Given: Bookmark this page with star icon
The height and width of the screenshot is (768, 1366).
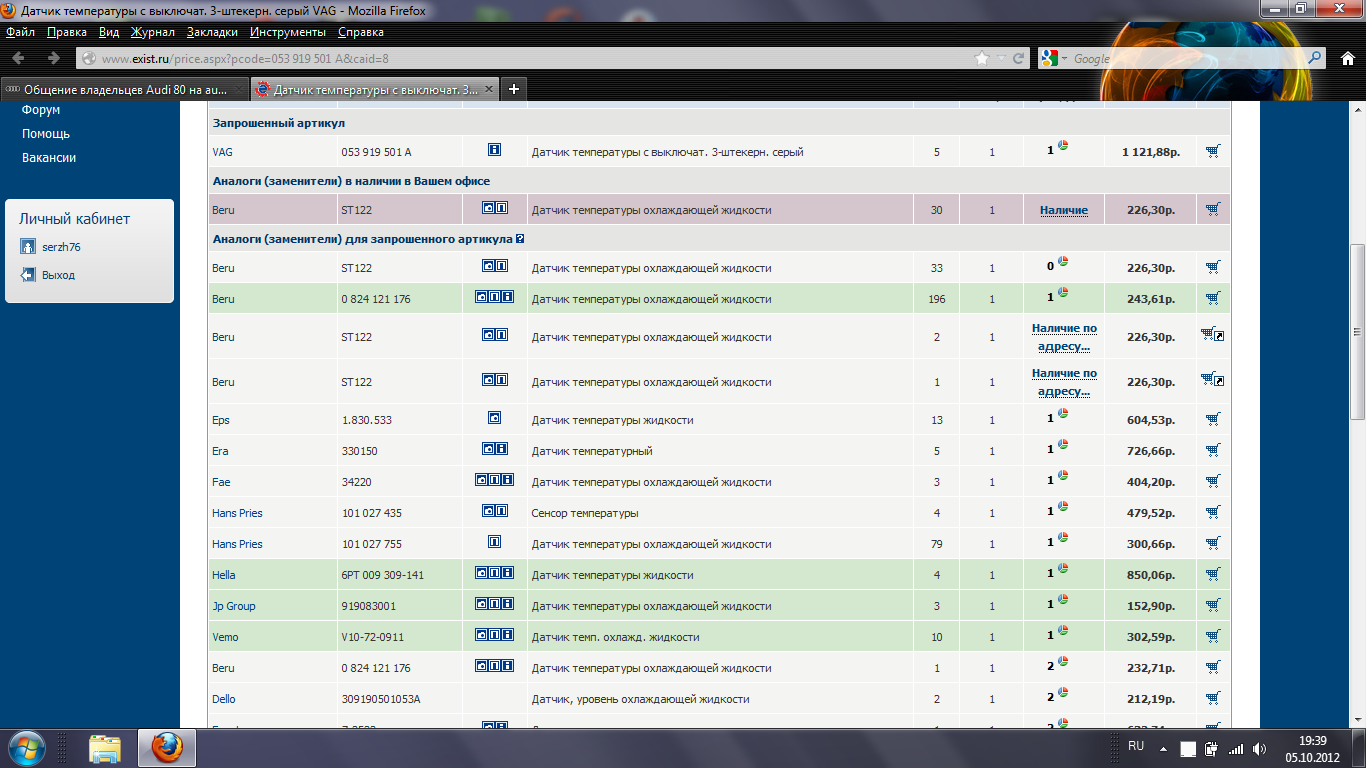Looking at the screenshot, I should pos(983,59).
